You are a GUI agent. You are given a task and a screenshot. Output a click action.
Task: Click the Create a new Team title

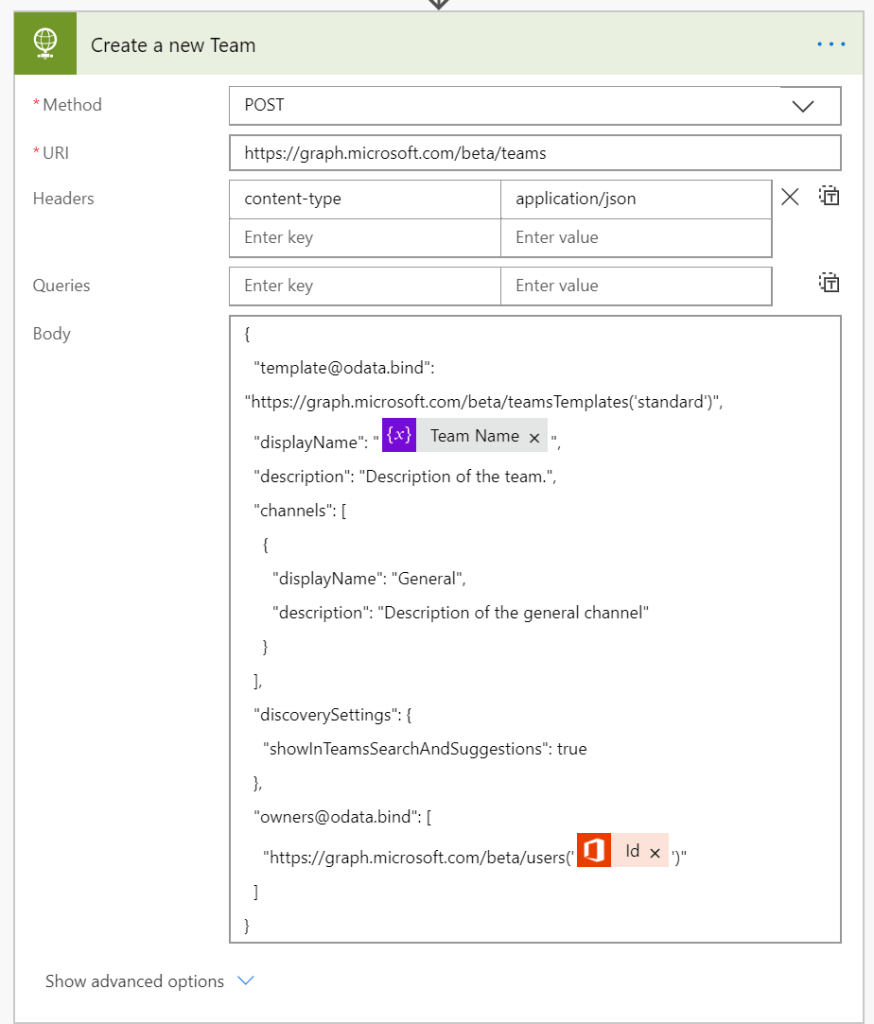[x=173, y=45]
